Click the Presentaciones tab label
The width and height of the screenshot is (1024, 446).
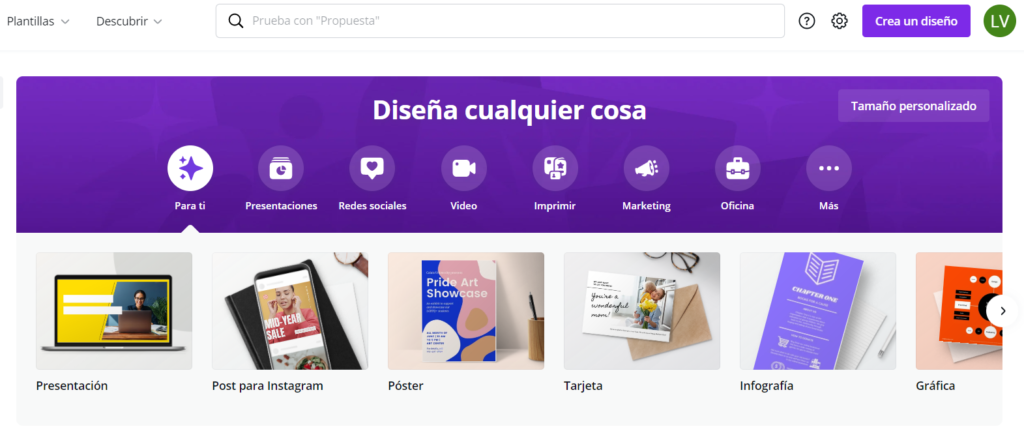coord(281,206)
